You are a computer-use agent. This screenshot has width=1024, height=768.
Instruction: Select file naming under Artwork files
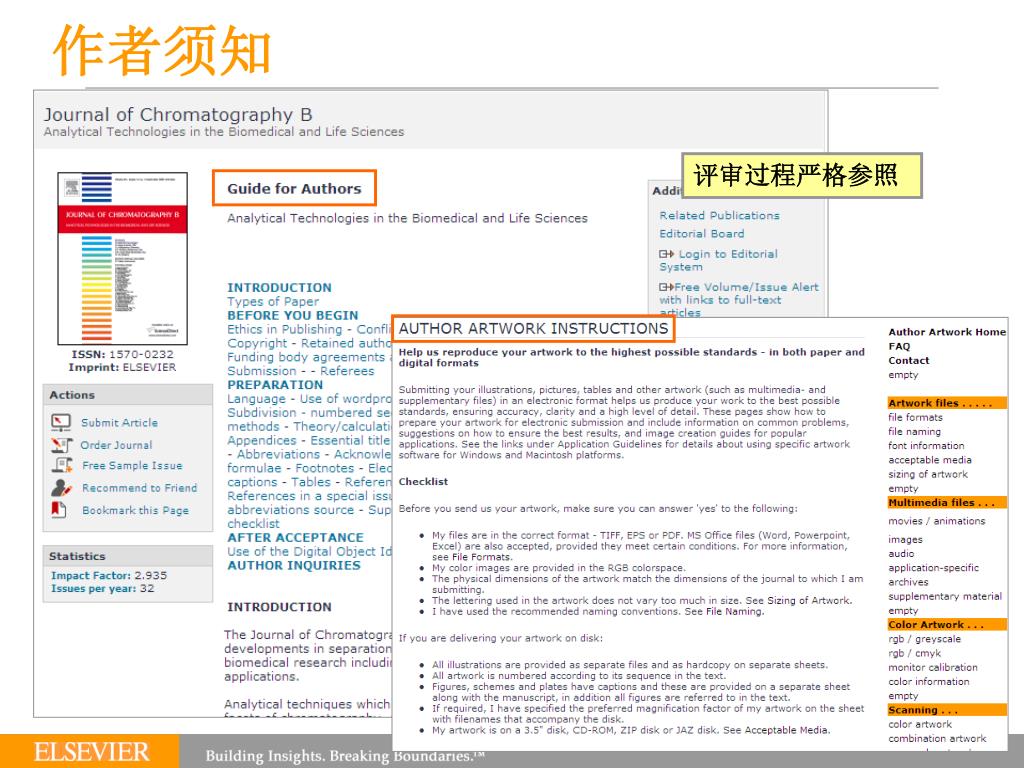tap(914, 432)
